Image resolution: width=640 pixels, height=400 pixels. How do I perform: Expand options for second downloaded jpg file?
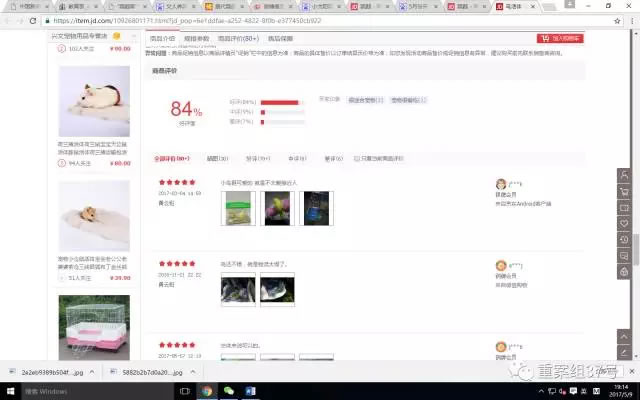point(190,372)
